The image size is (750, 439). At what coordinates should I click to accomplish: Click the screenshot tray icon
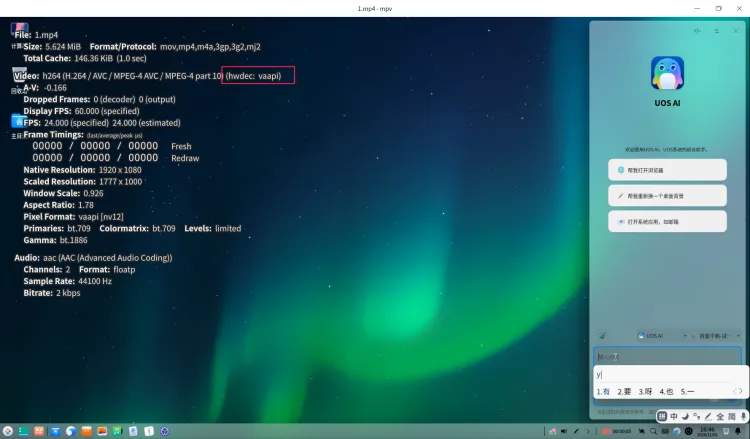coord(641,431)
